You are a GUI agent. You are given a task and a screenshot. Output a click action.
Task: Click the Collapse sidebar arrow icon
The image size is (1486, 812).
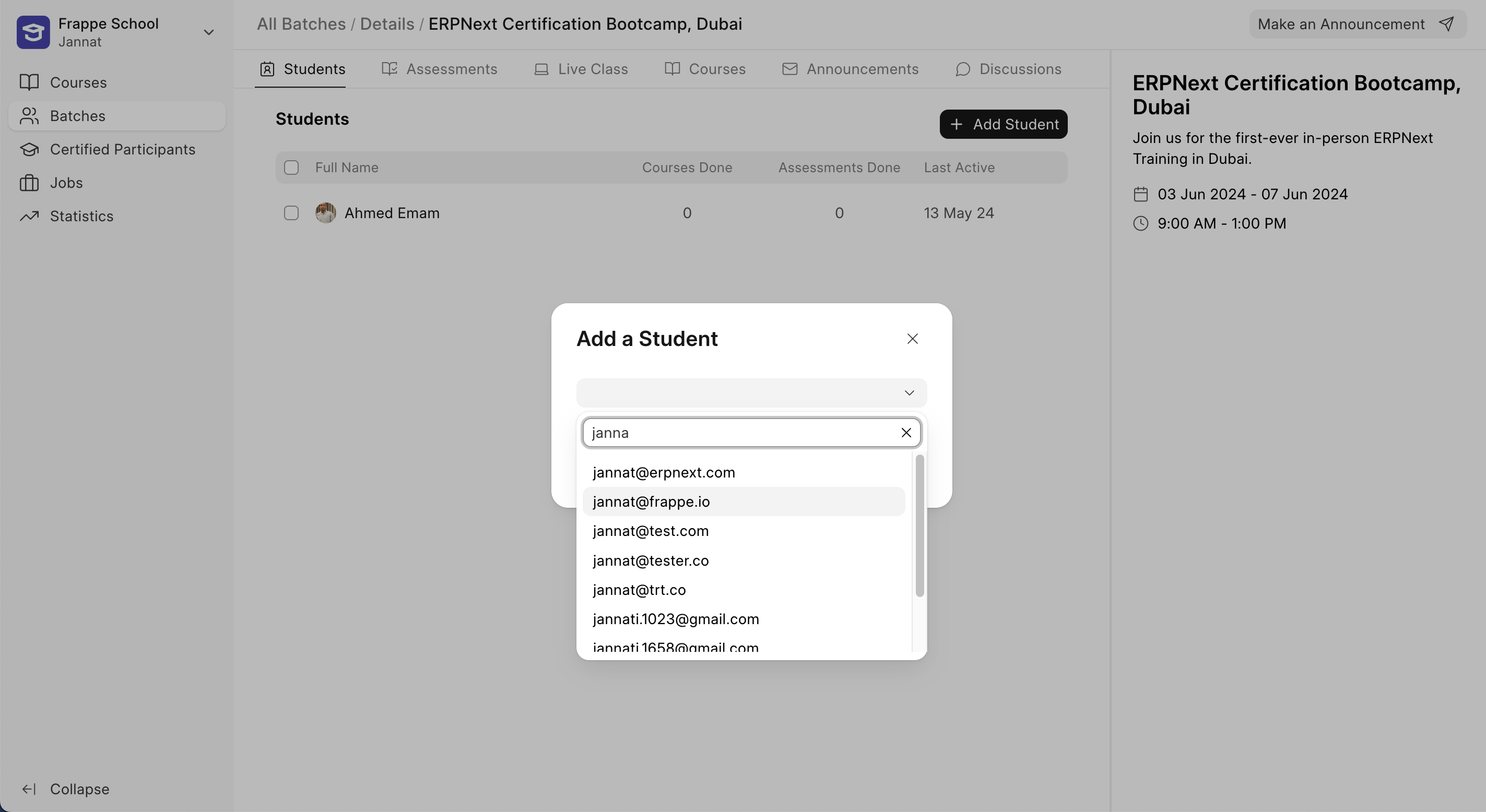pyautogui.click(x=29, y=789)
